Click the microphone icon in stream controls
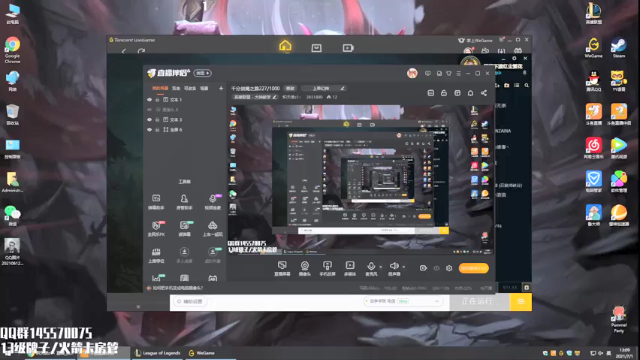 [371, 266]
